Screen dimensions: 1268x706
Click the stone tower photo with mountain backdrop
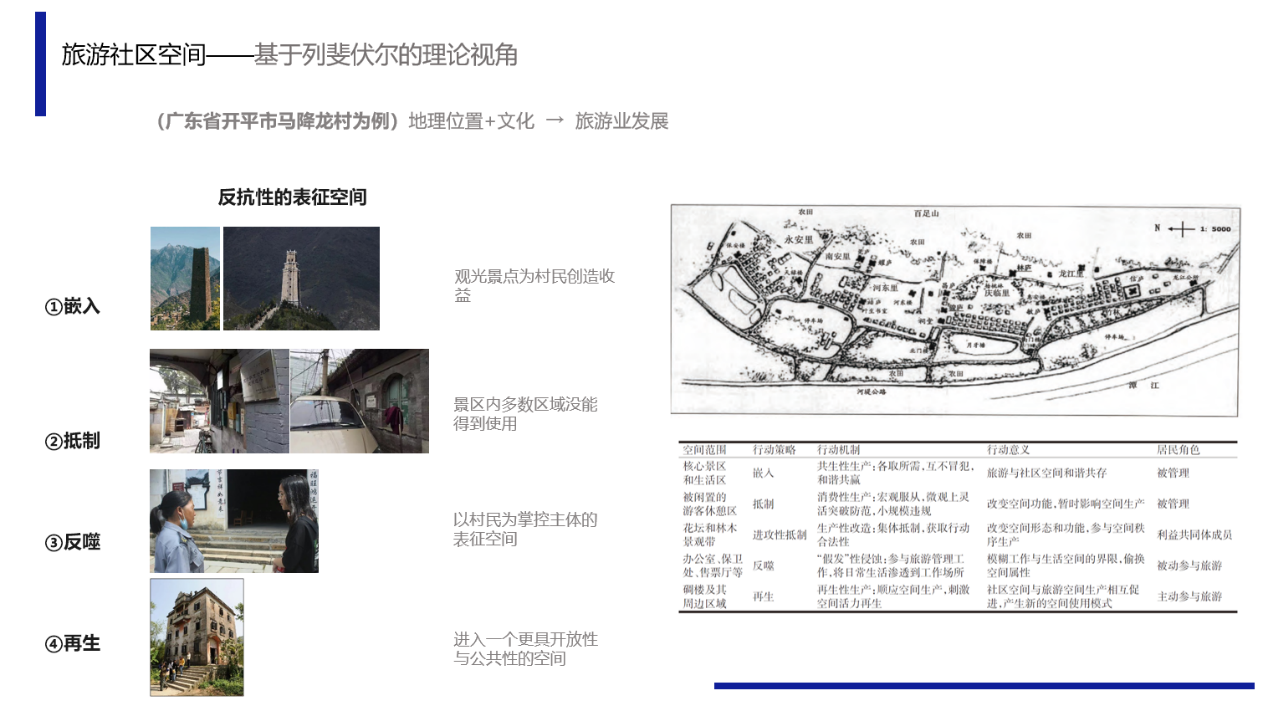(x=185, y=278)
